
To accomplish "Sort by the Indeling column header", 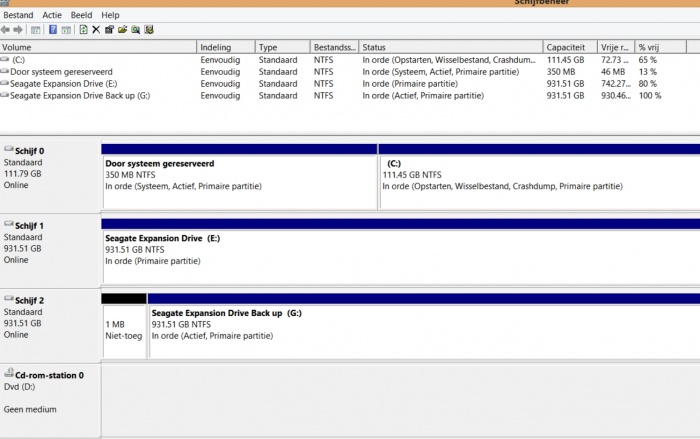I will [x=226, y=47].
